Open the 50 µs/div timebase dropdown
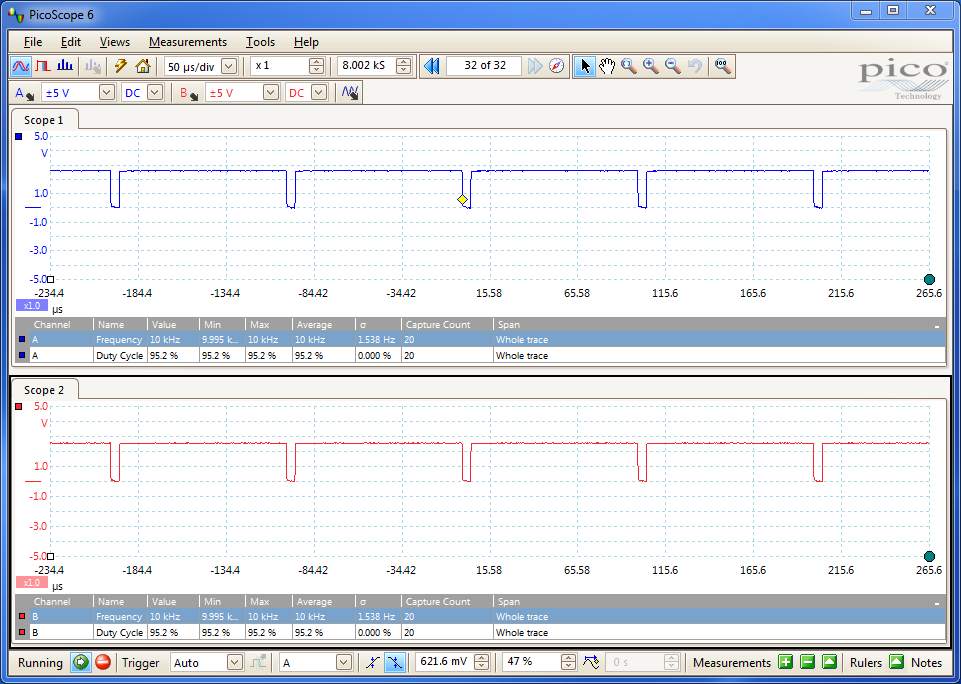Screen dimensions: 961x684 229,66
